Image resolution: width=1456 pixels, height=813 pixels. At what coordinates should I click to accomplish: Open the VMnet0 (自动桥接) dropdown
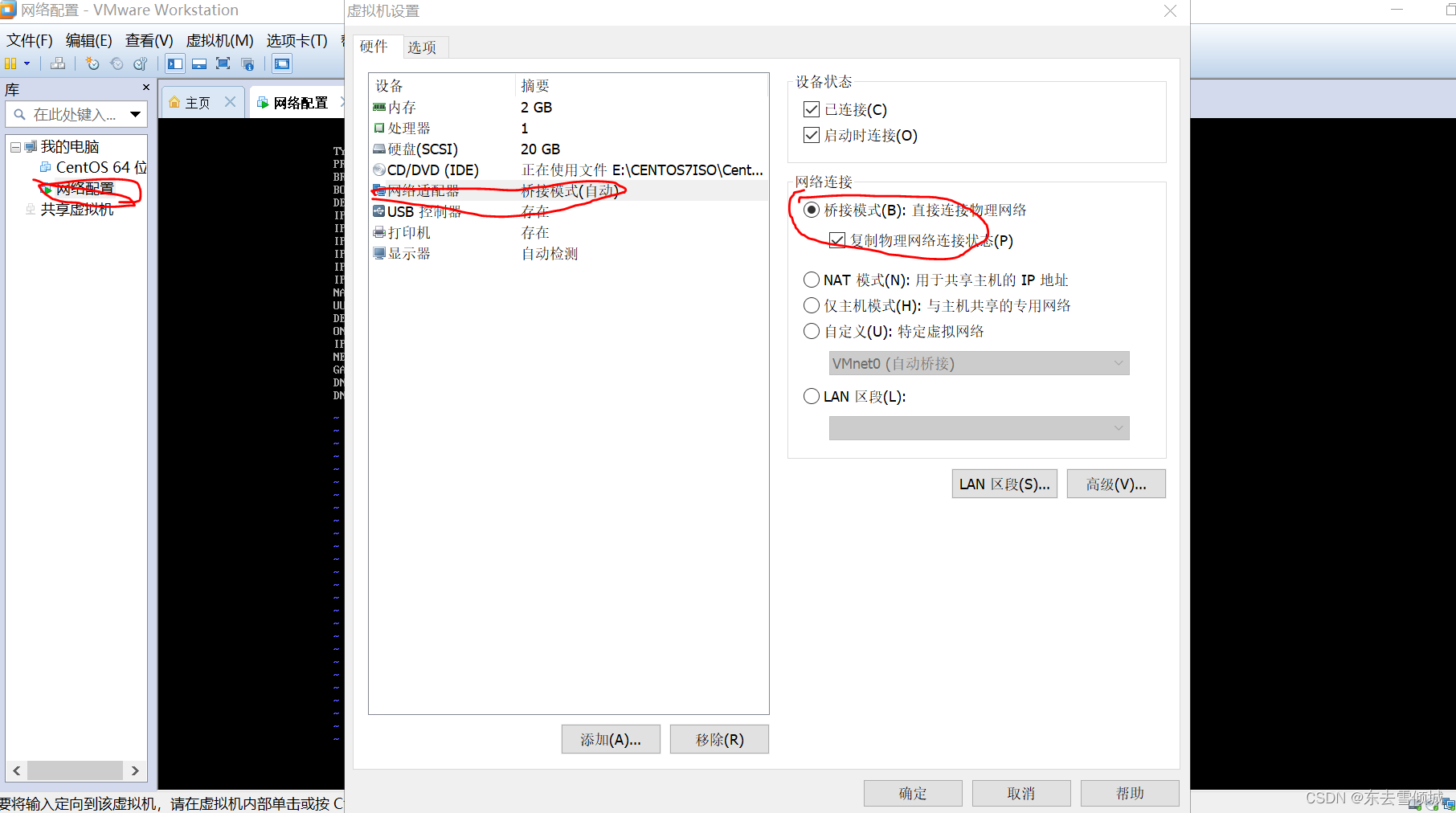pyautogui.click(x=979, y=363)
